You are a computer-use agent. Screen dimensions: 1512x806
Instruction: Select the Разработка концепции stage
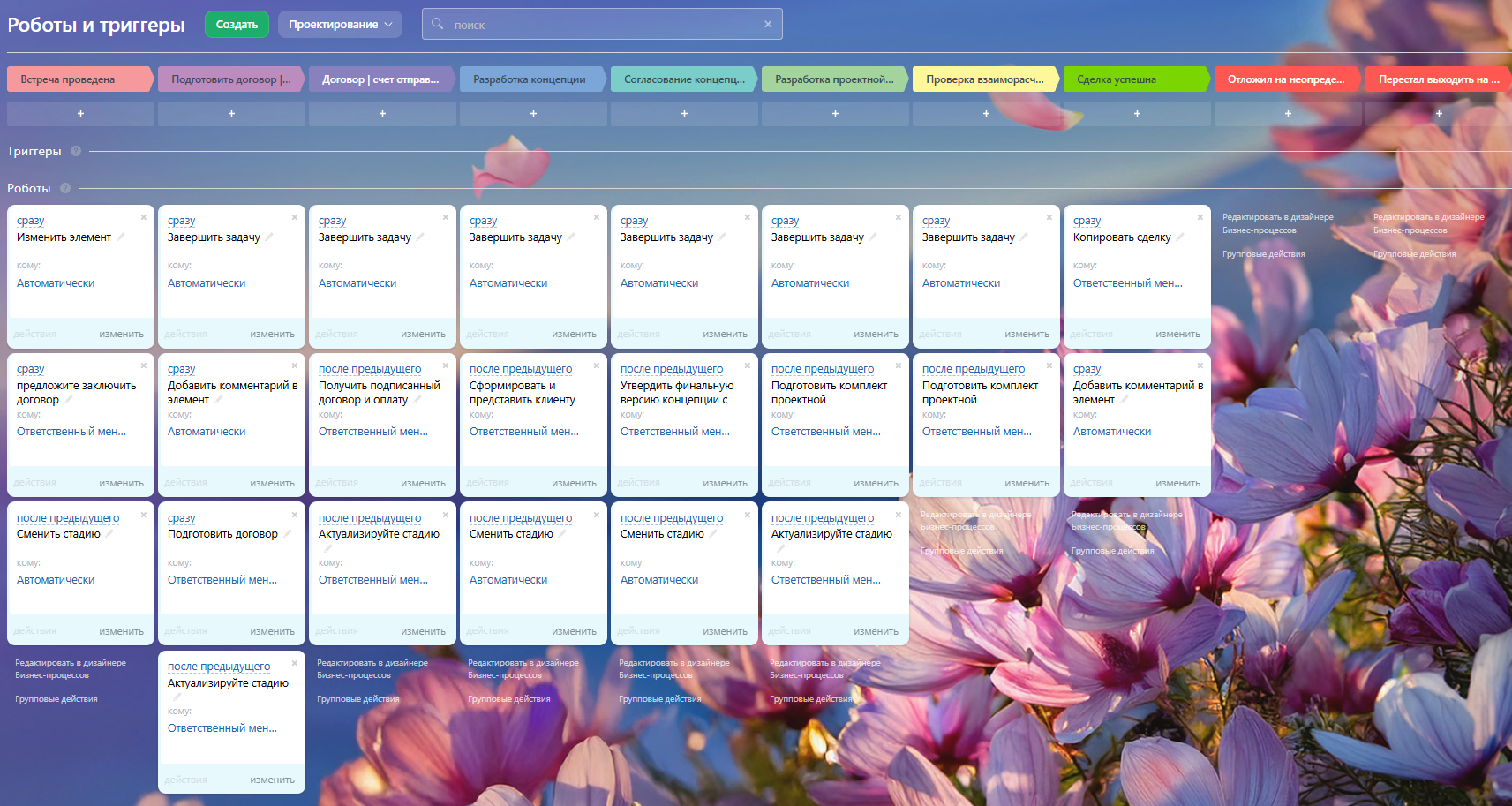530,79
